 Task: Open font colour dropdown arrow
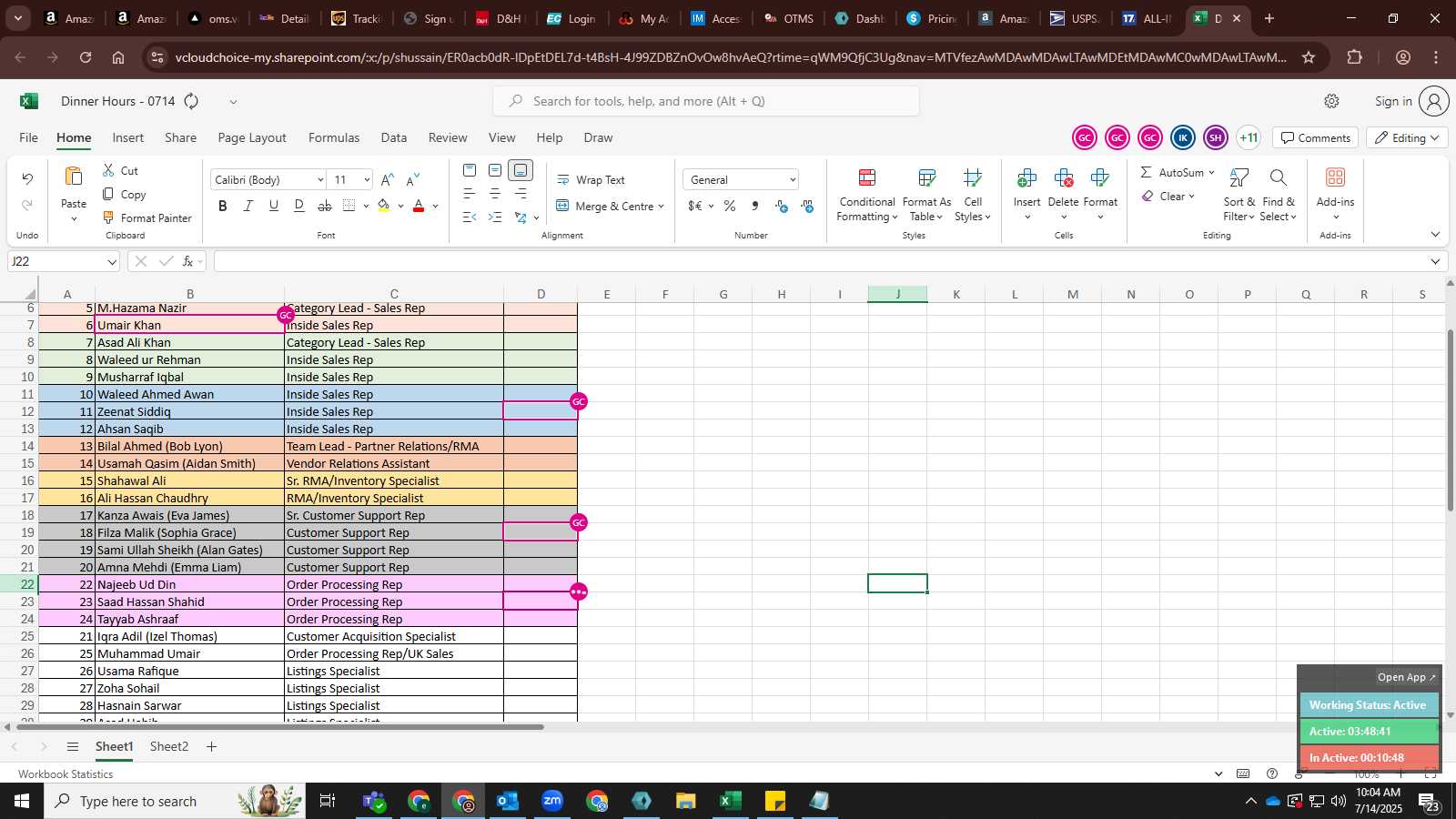coord(435,207)
